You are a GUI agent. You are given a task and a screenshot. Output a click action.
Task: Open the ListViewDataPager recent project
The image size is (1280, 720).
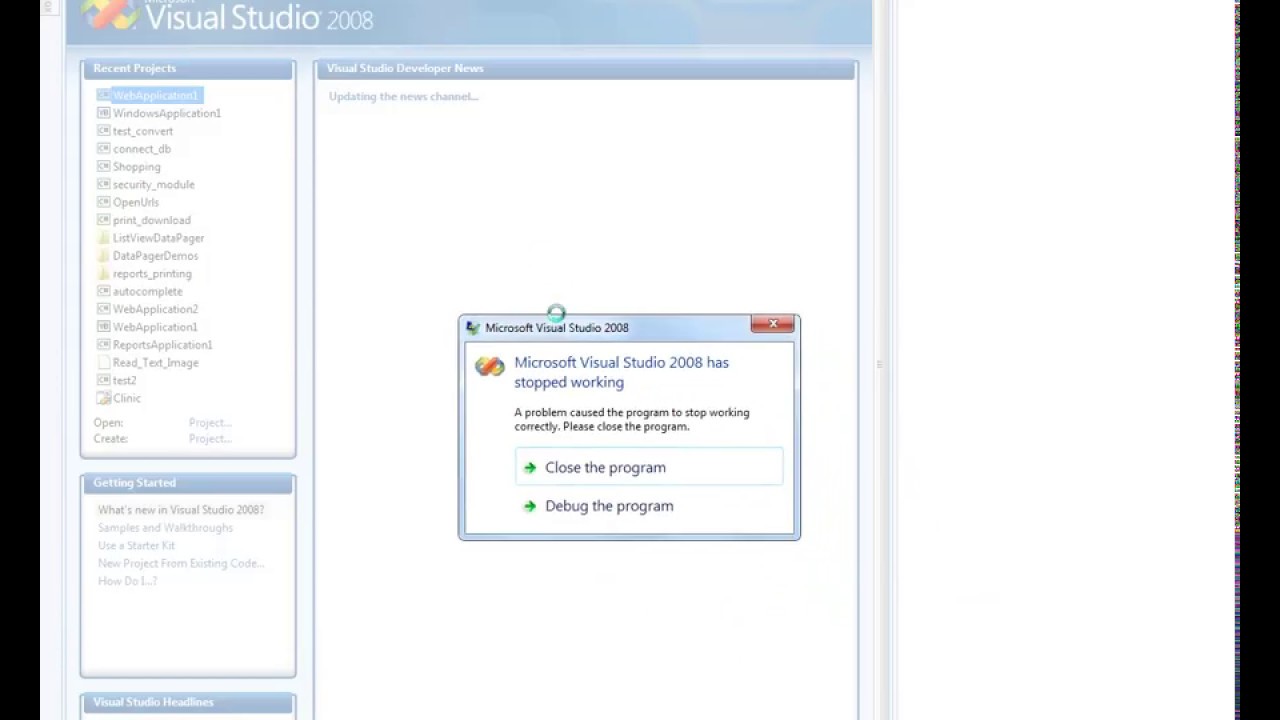pyautogui.click(x=159, y=238)
